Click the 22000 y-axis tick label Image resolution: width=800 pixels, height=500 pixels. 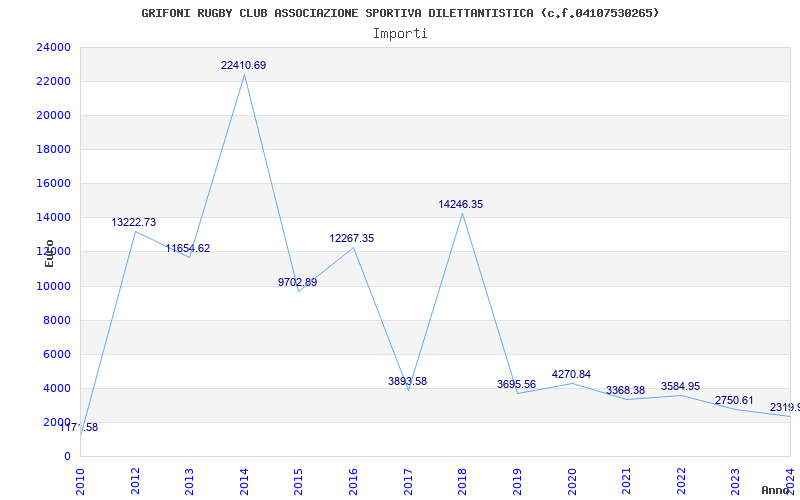coord(54,82)
